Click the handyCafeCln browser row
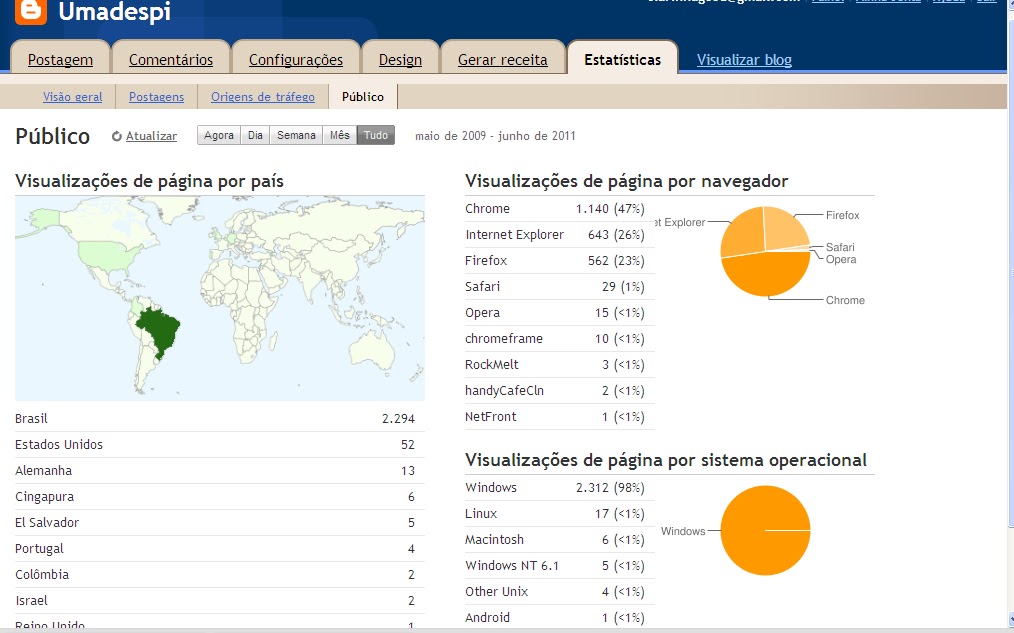 coord(559,391)
